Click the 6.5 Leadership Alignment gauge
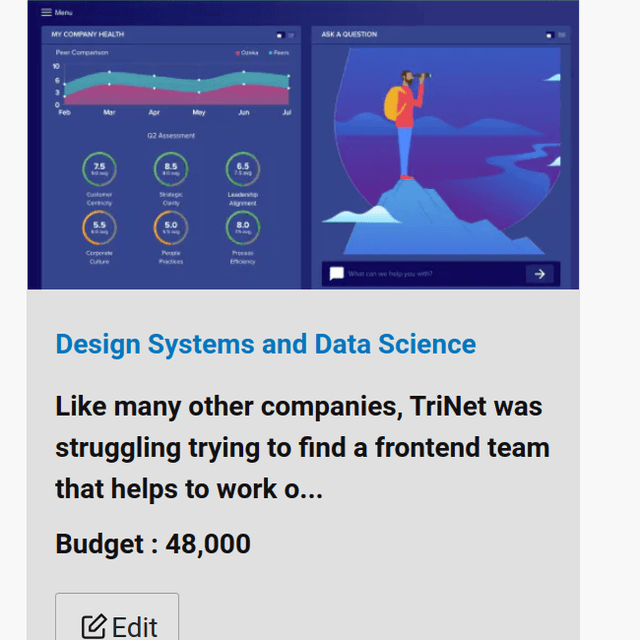The image size is (640, 640). tap(242, 169)
